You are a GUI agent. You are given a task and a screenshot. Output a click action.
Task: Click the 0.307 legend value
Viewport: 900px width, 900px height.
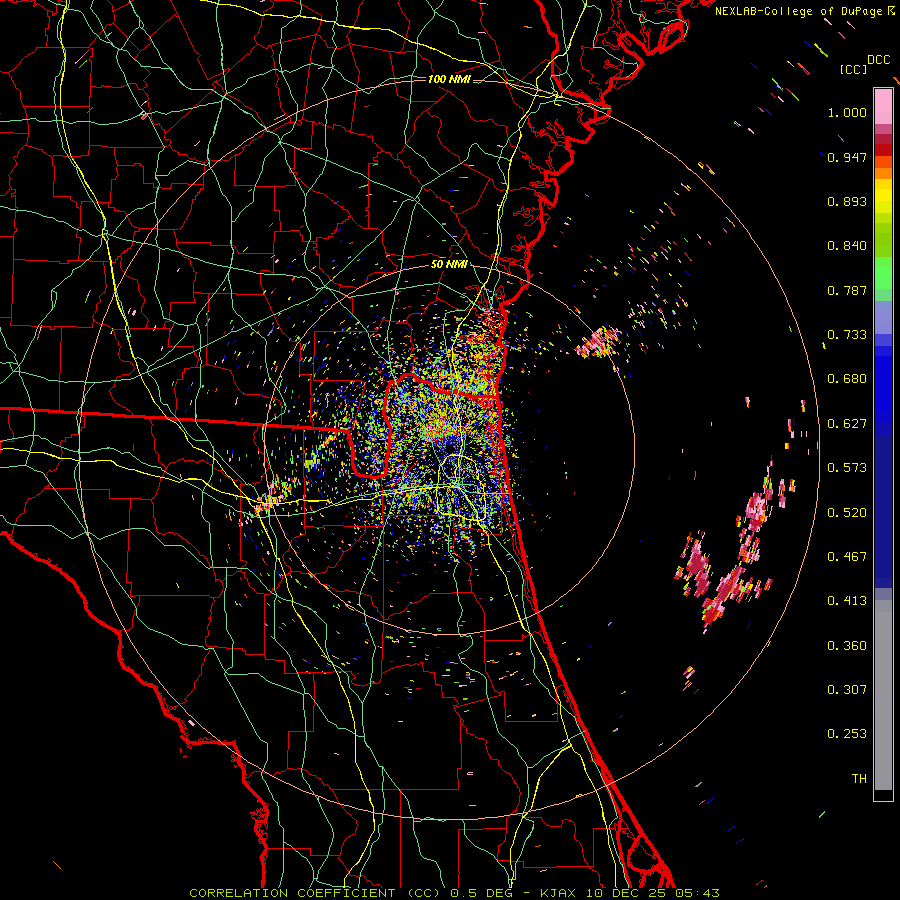point(847,690)
